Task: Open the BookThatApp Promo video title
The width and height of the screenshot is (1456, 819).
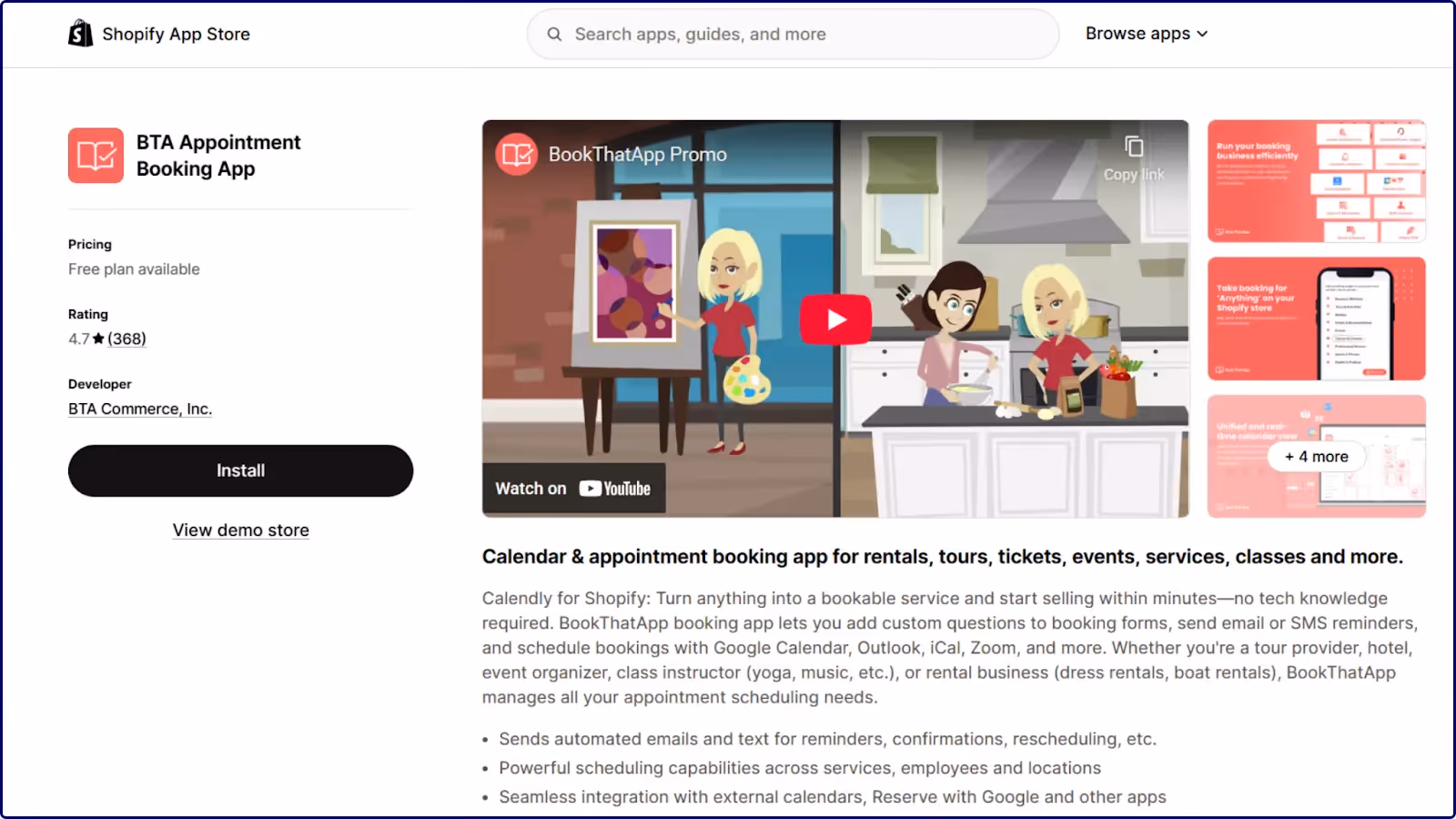Action: coord(637,155)
